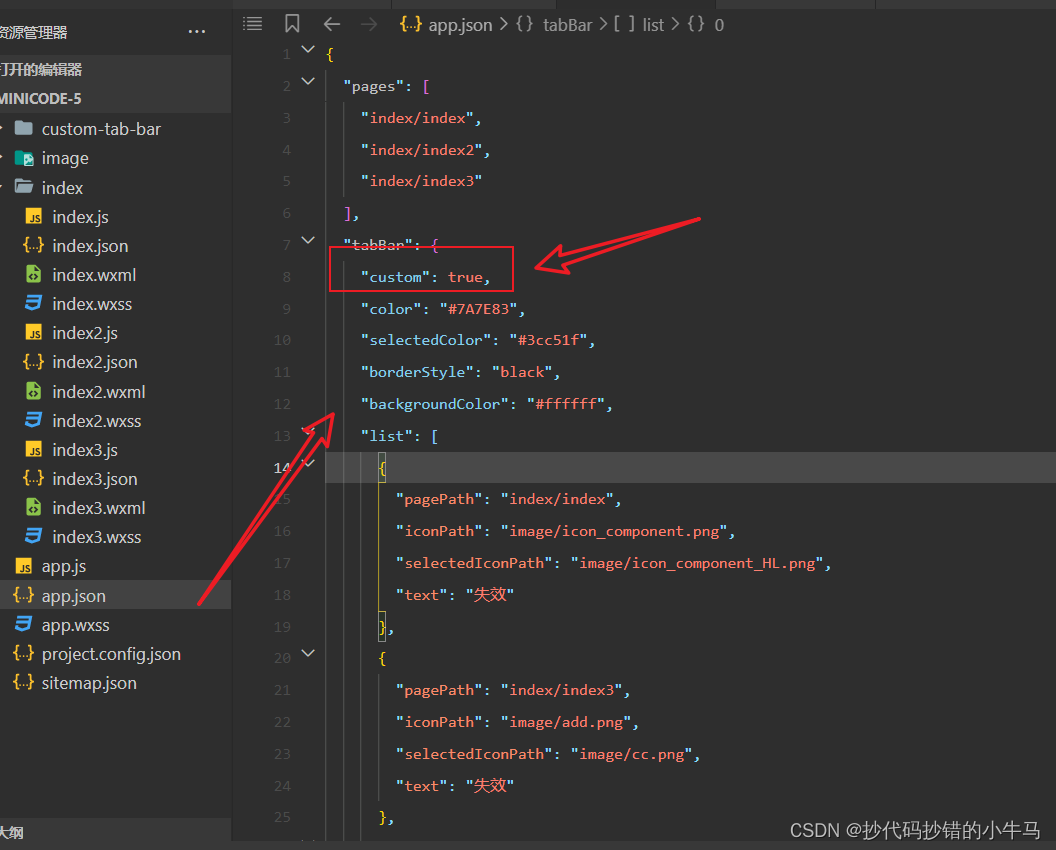Click the JSON braces icon beside index.json

34,245
